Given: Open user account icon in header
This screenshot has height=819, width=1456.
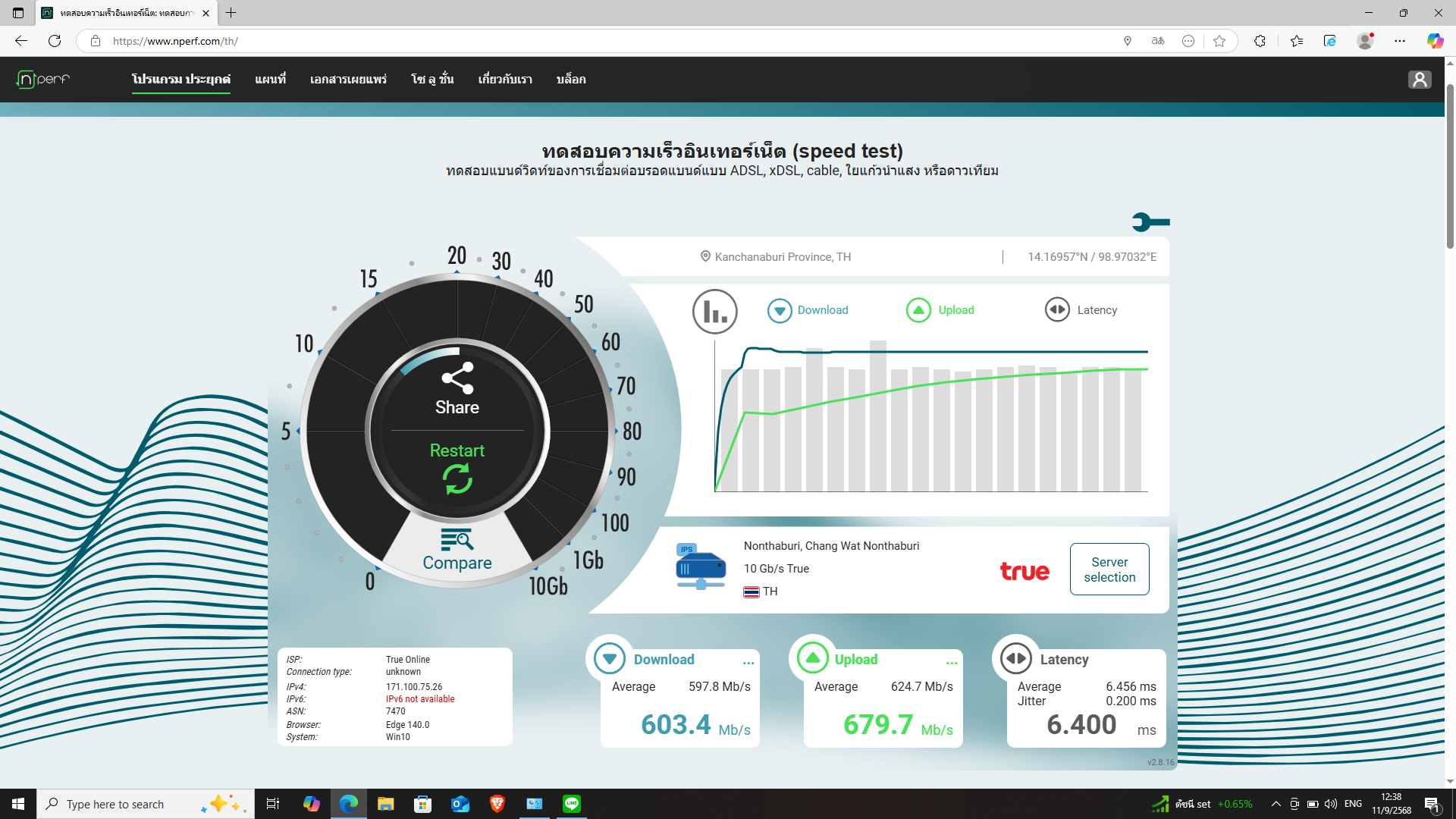Looking at the screenshot, I should click(1419, 80).
